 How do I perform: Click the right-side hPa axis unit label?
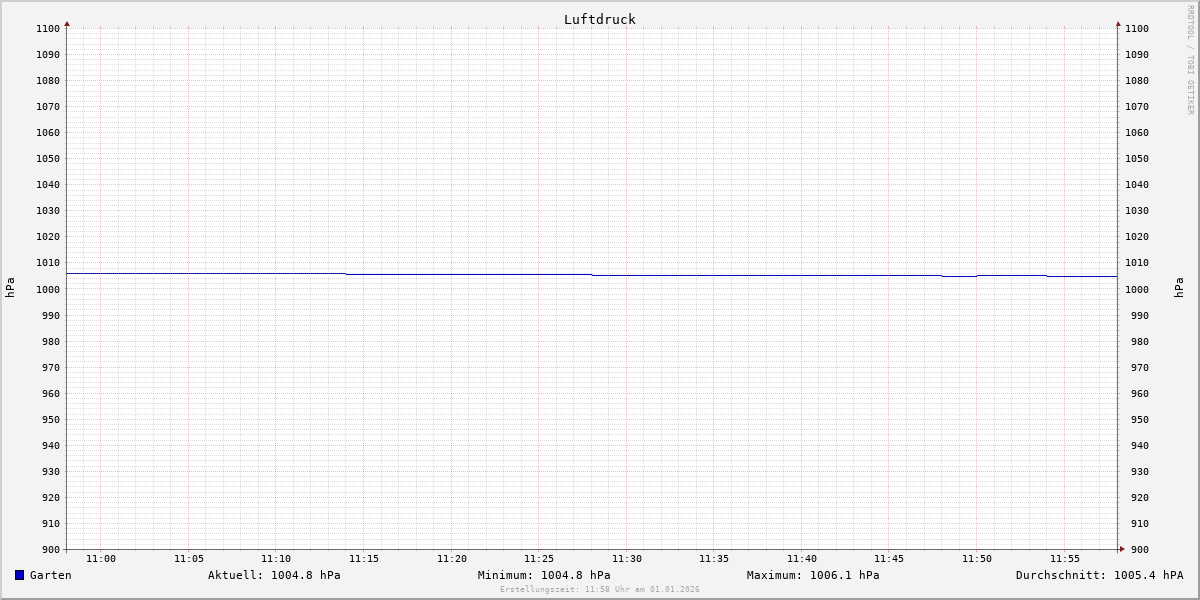pos(1179,288)
